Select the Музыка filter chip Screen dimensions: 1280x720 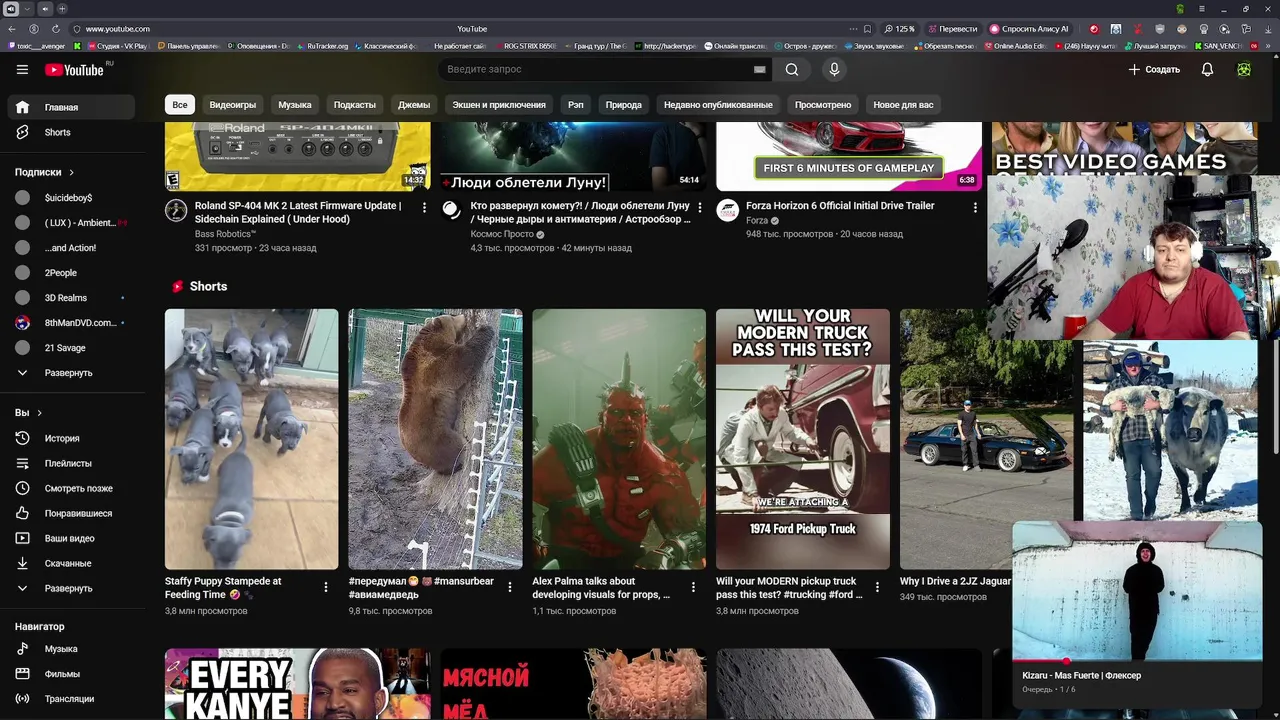tap(294, 105)
